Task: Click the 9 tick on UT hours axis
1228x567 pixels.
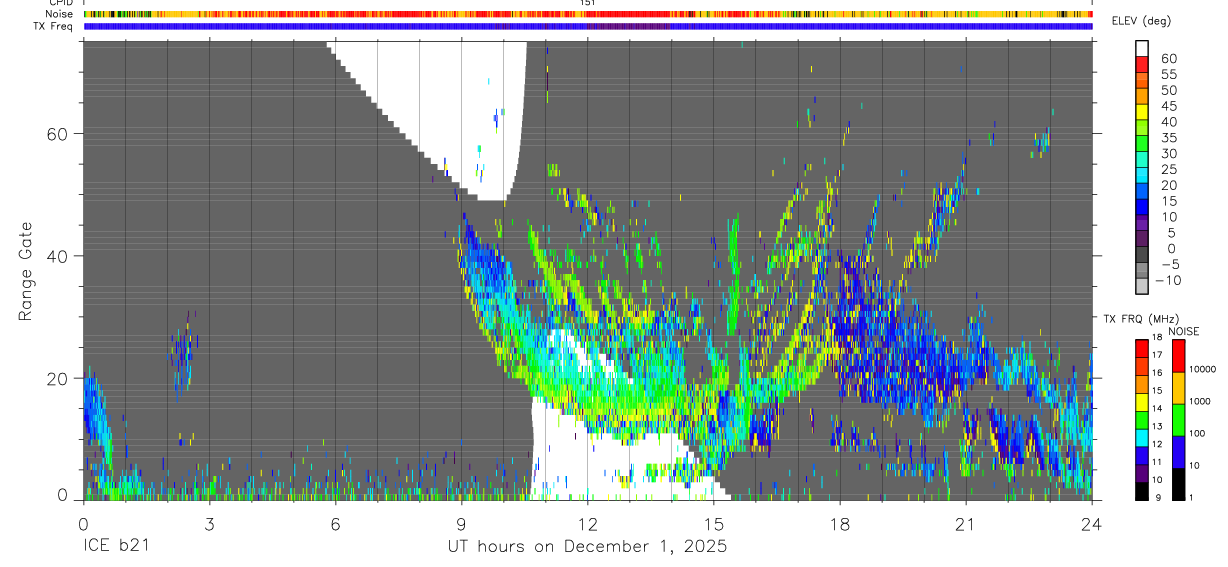Action: click(x=461, y=523)
